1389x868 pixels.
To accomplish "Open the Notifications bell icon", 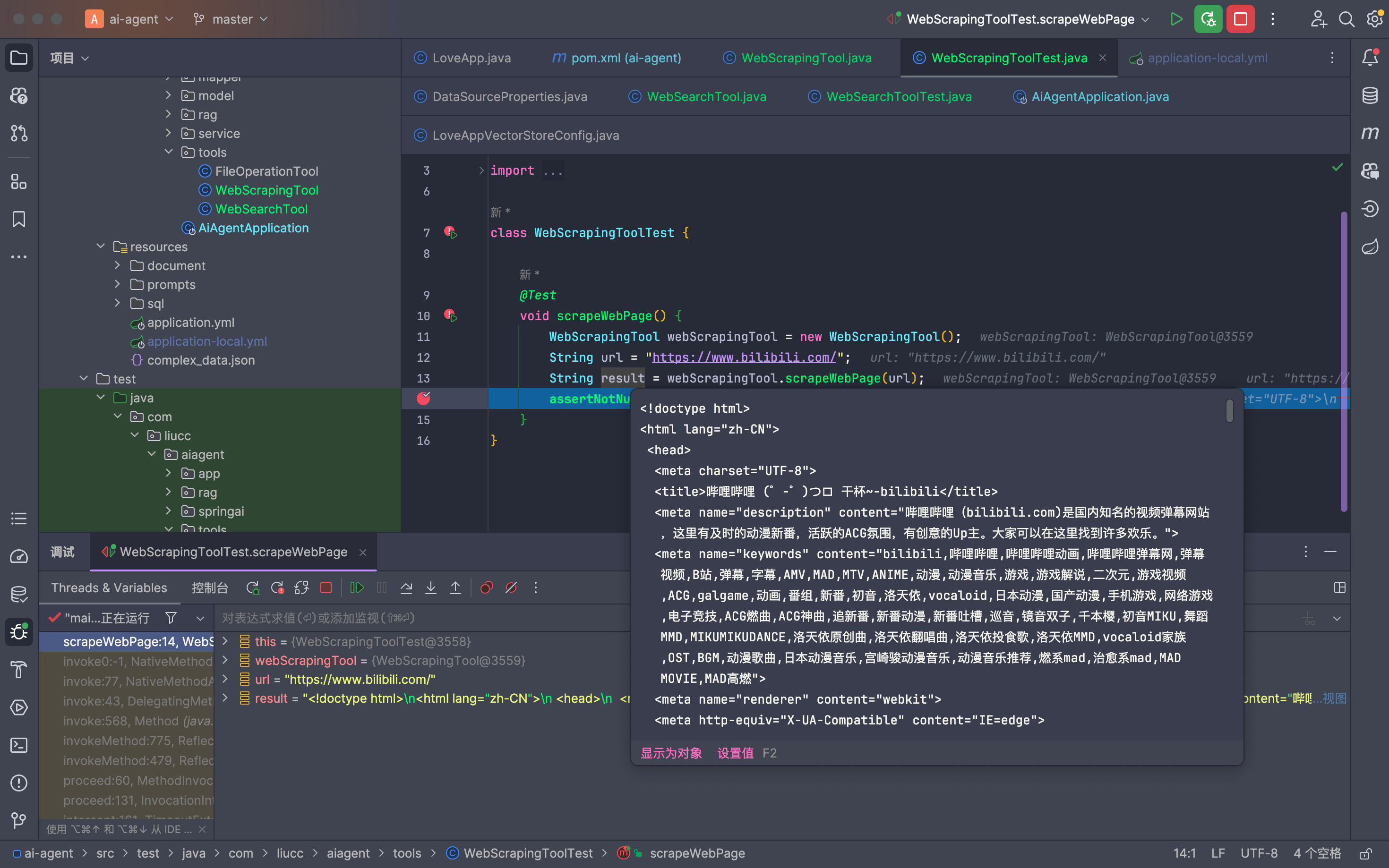I will click(x=1370, y=58).
